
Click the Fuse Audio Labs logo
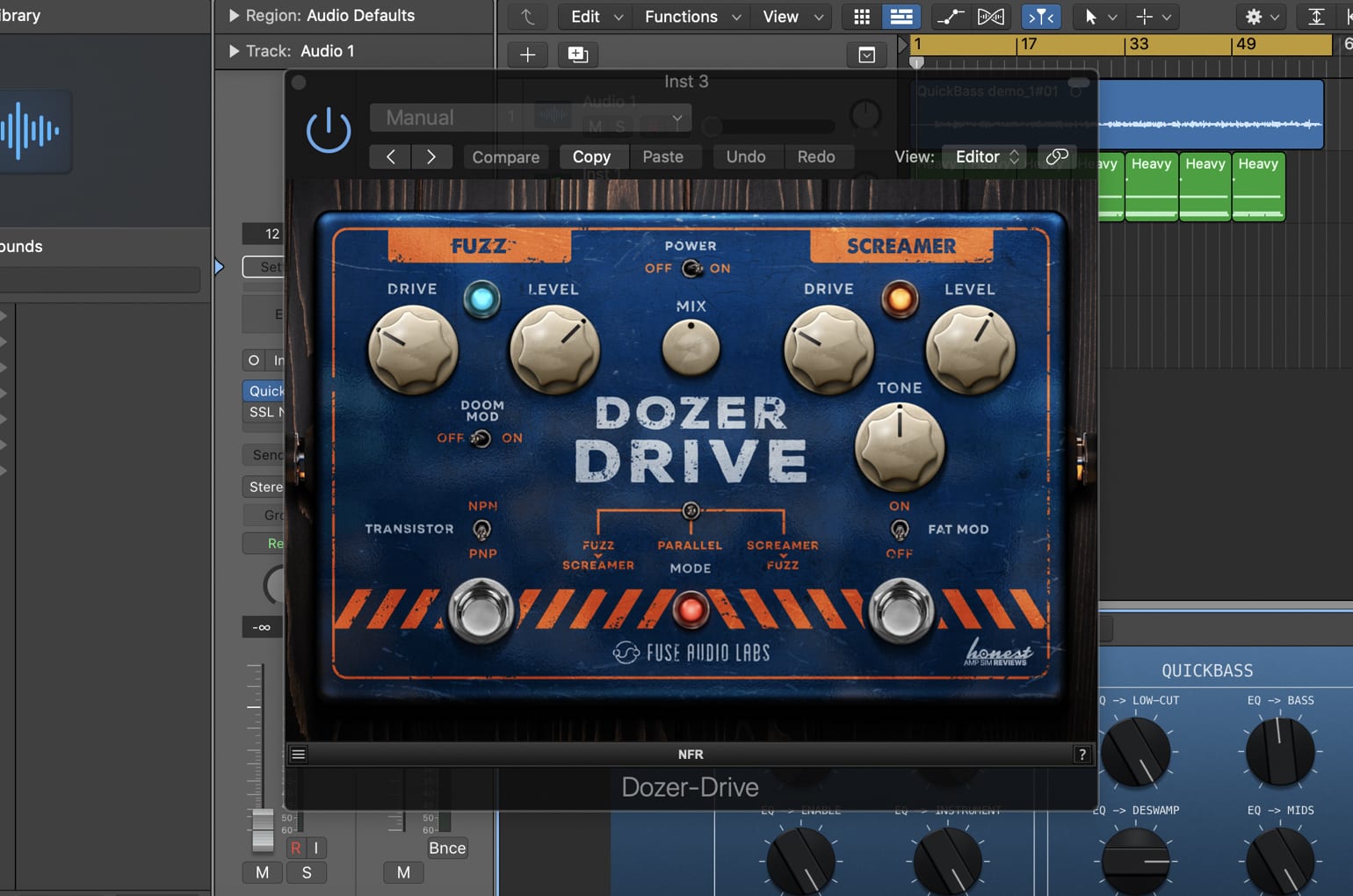click(x=691, y=653)
